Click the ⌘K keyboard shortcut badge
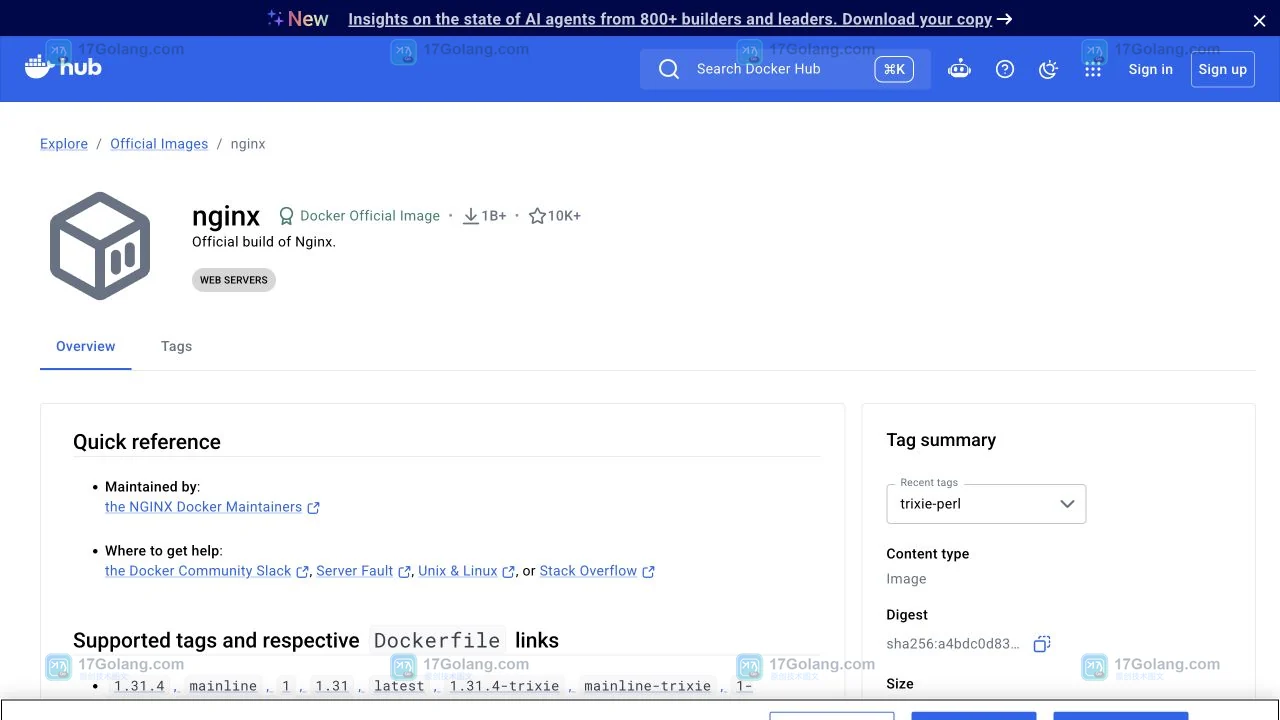The height and width of the screenshot is (720, 1280). [x=894, y=69]
